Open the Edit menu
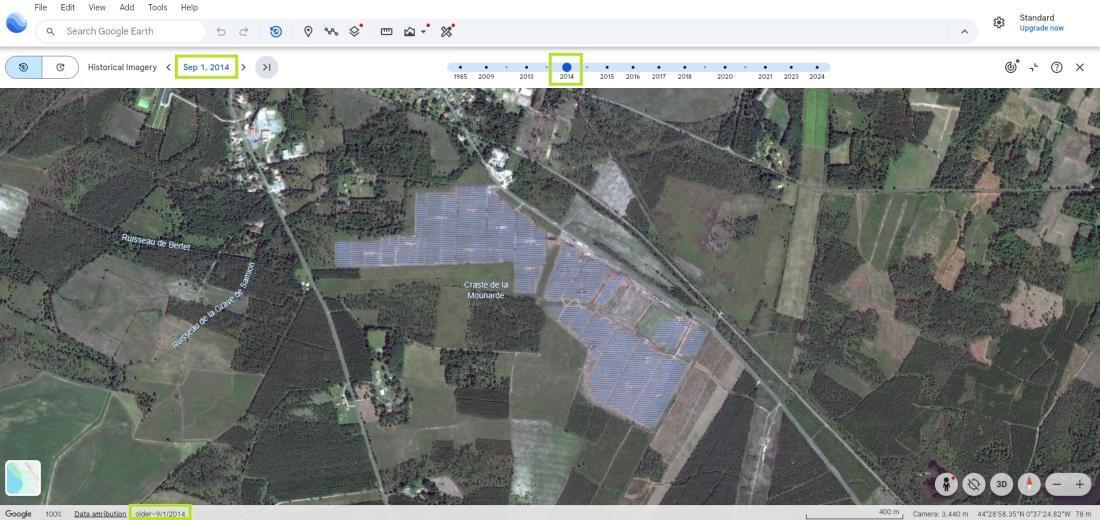Image resolution: width=1100 pixels, height=520 pixels. [x=67, y=7]
